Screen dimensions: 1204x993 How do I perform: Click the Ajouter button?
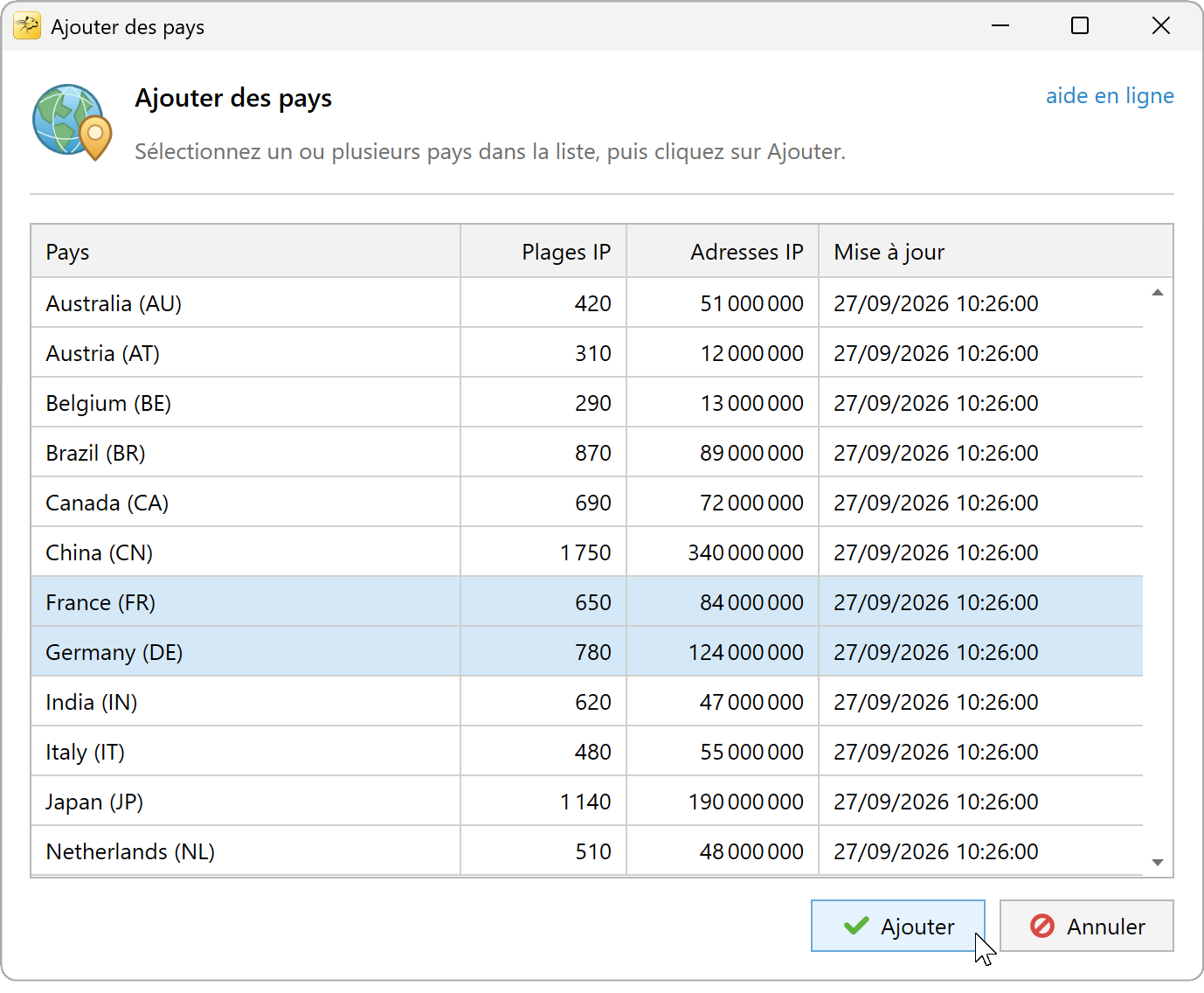898,926
